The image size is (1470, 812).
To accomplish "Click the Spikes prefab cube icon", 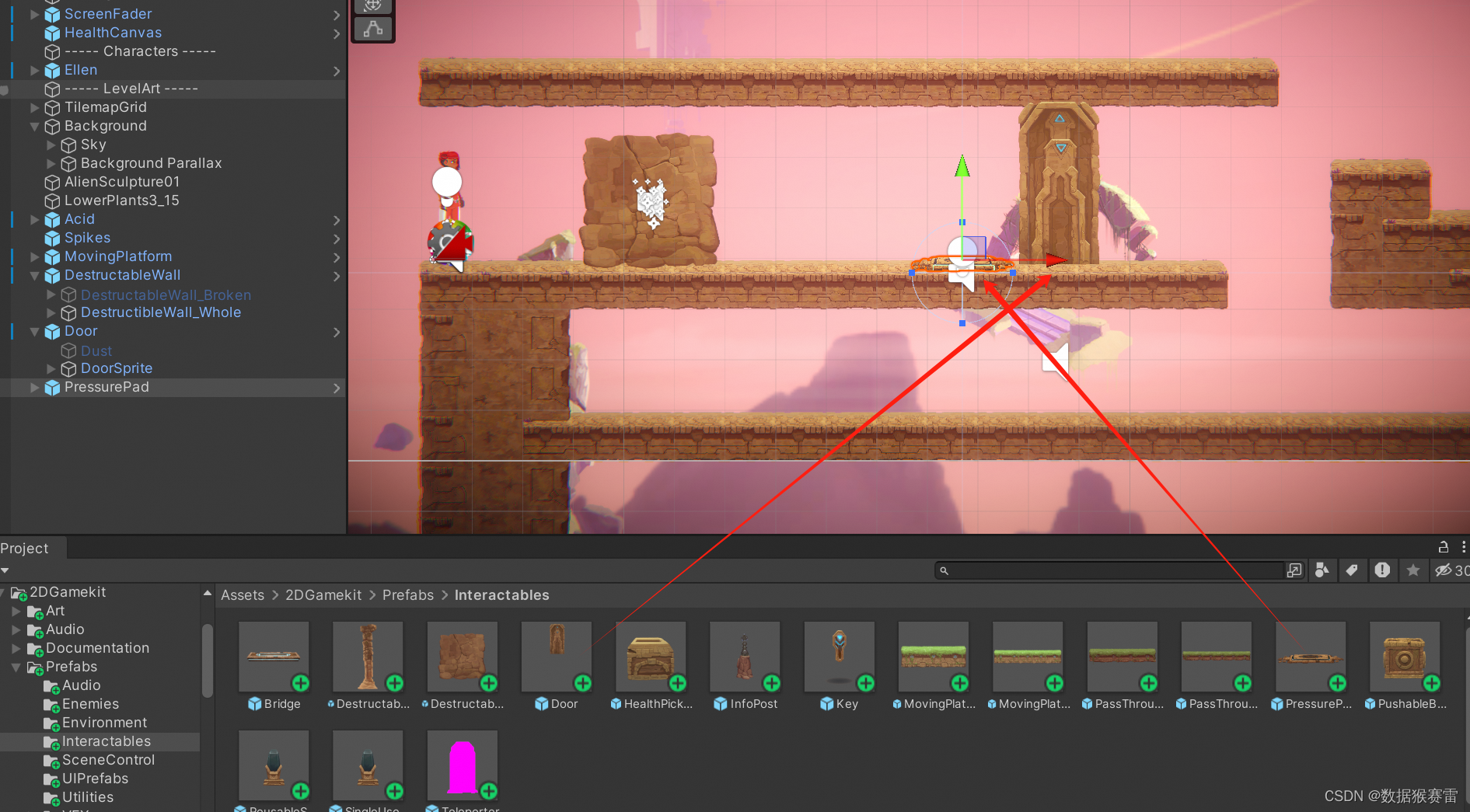I will coord(52,238).
